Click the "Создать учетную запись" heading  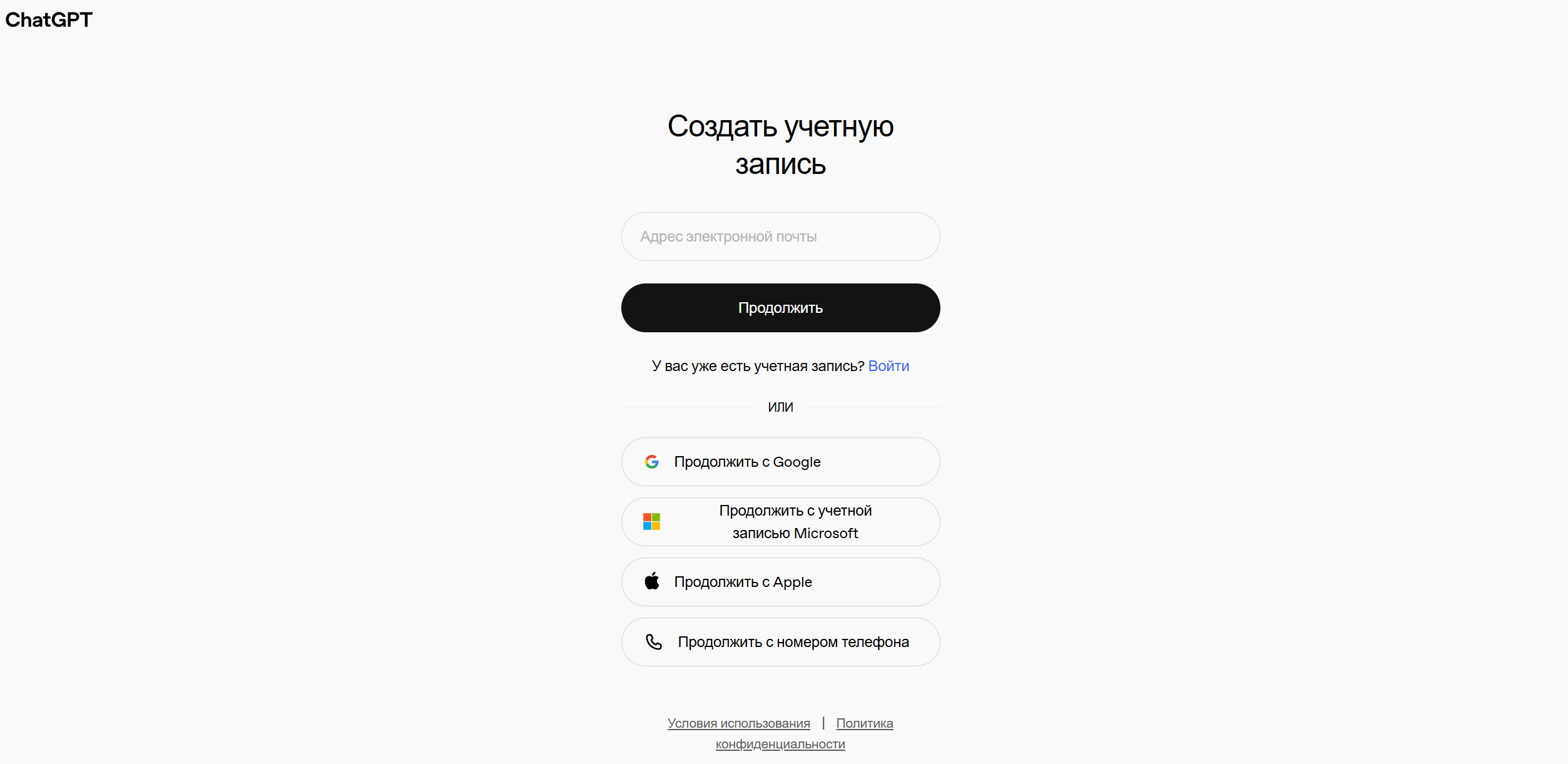[x=781, y=145]
